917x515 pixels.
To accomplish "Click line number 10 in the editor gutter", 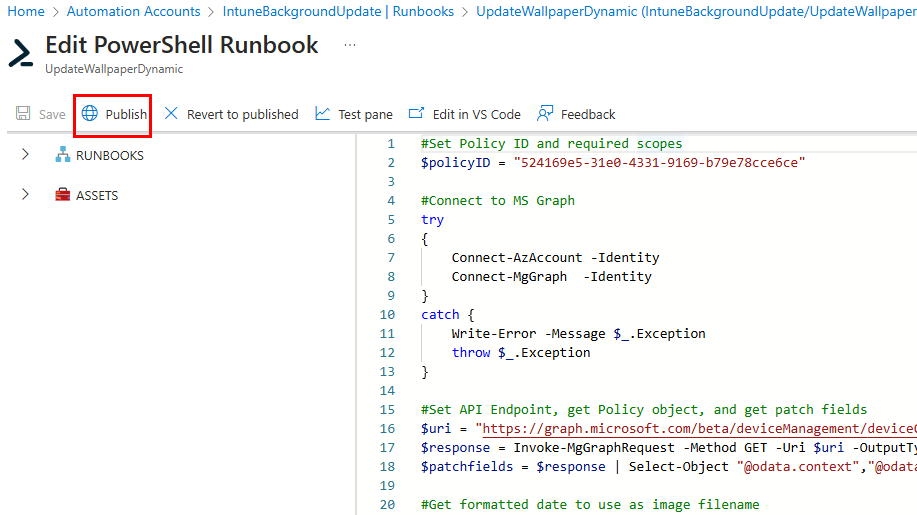I will (390, 314).
